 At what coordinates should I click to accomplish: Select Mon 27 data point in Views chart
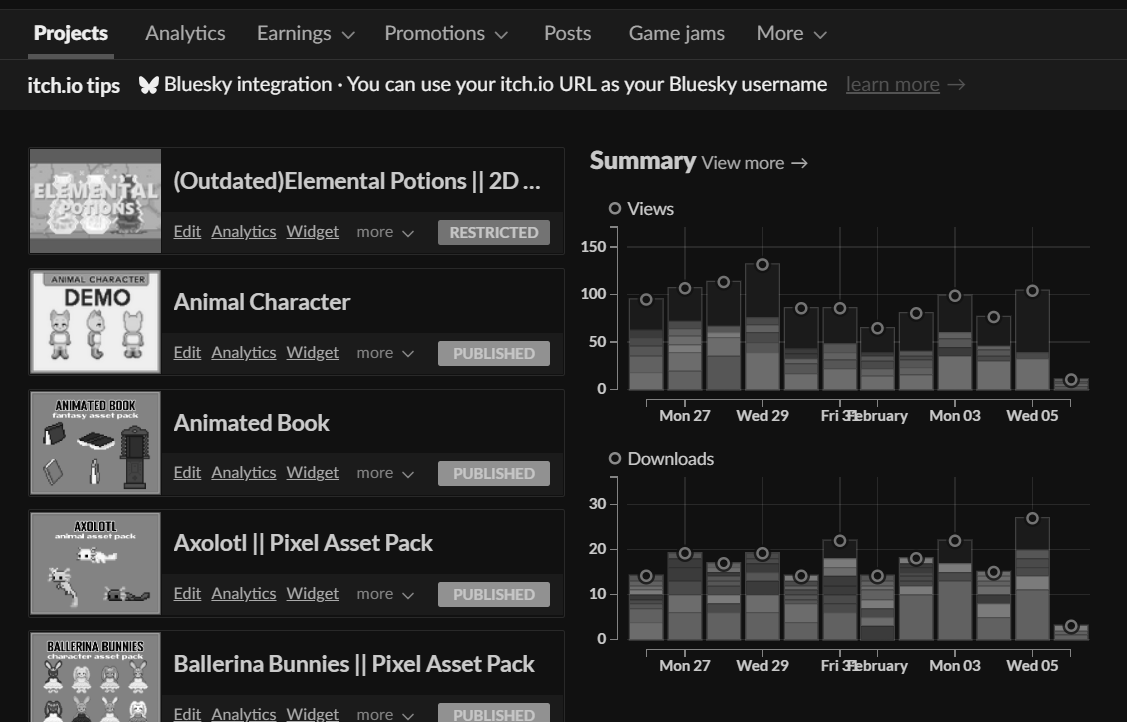[x=685, y=288]
